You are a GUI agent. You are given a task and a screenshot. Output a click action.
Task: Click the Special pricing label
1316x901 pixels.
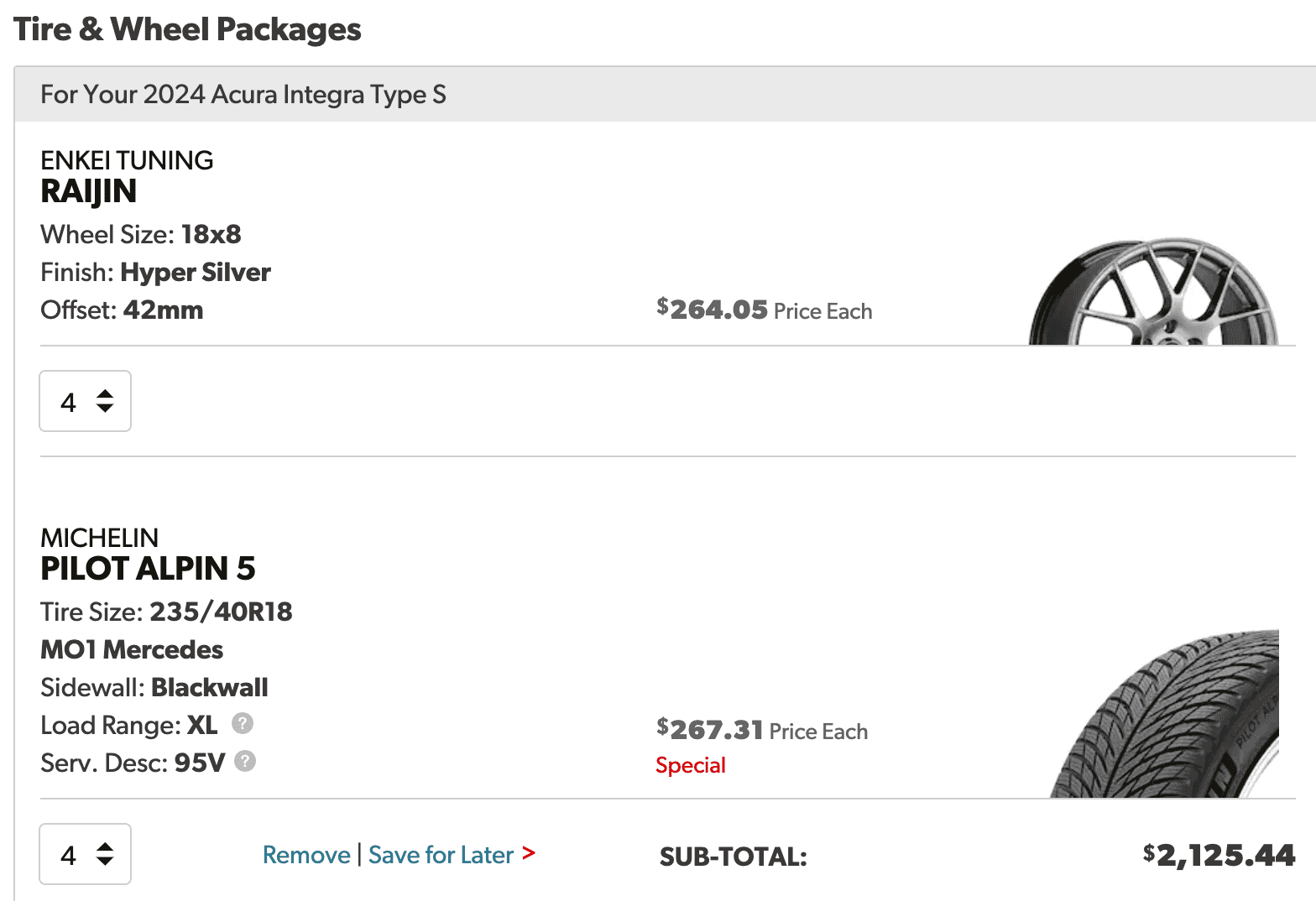690,764
